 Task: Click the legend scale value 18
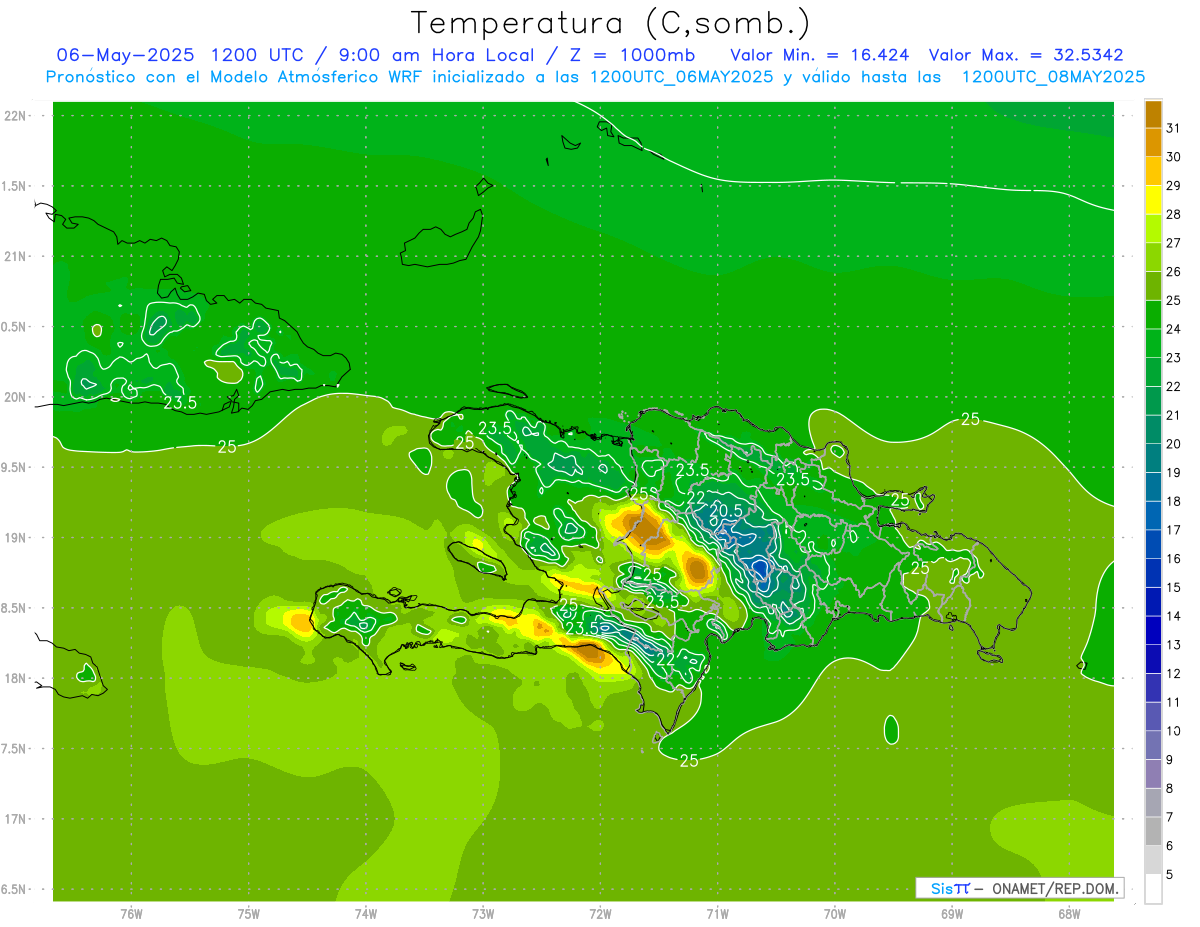pos(1173,502)
